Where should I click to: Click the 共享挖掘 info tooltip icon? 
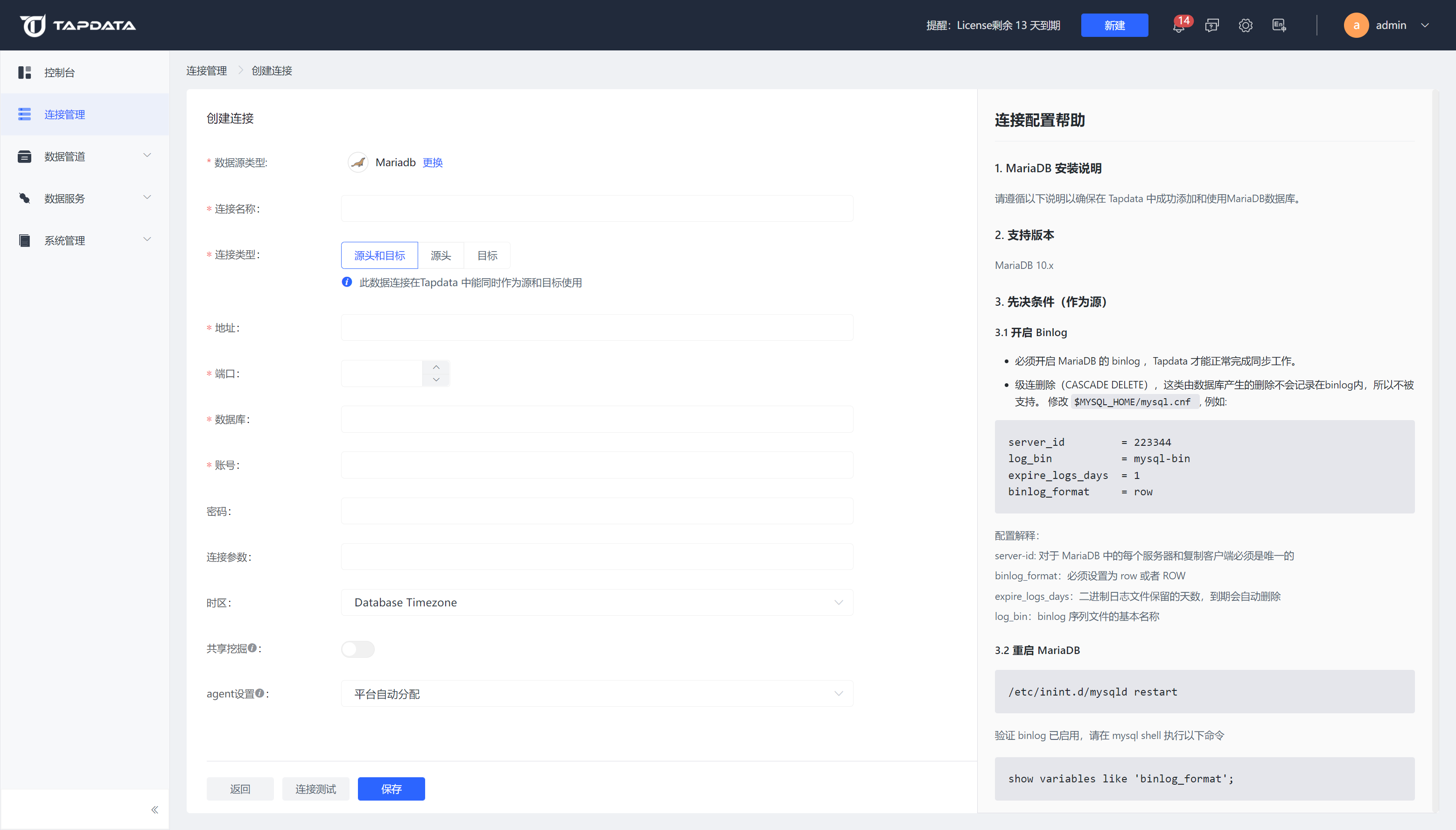[252, 647]
